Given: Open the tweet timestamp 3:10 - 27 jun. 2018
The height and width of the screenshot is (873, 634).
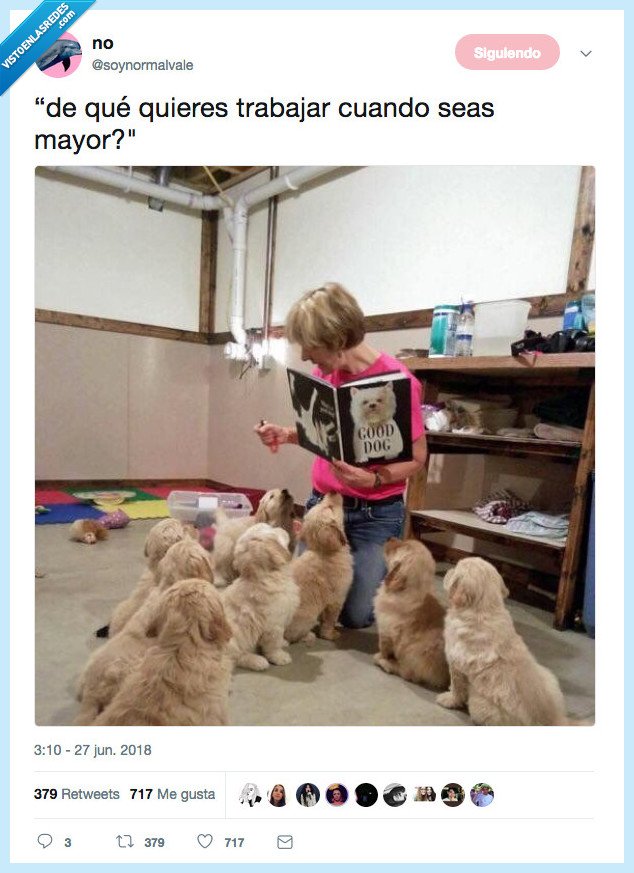Looking at the screenshot, I should pyautogui.click(x=92, y=750).
